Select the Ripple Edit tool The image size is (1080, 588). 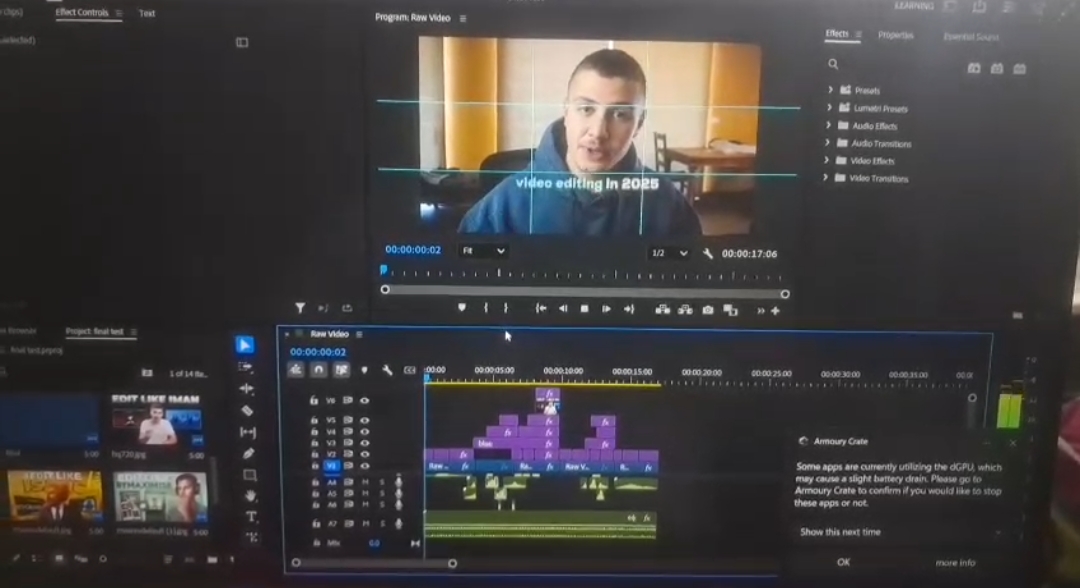pyautogui.click(x=247, y=388)
